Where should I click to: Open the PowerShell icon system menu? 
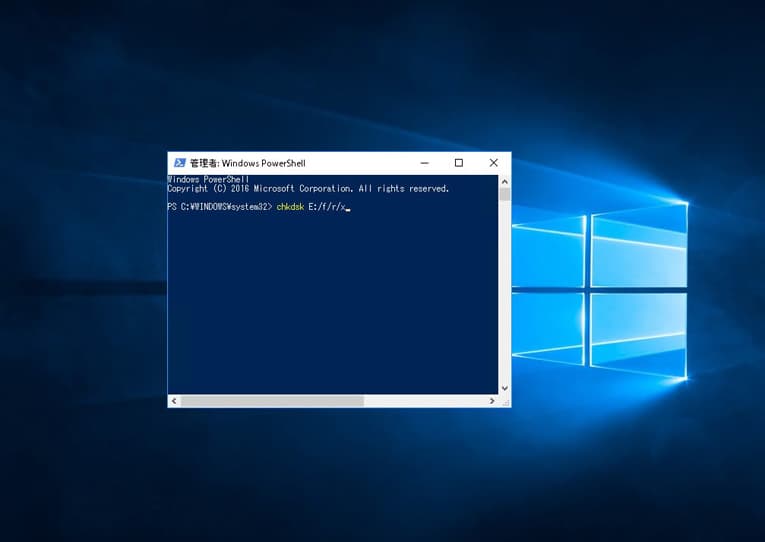[179, 163]
